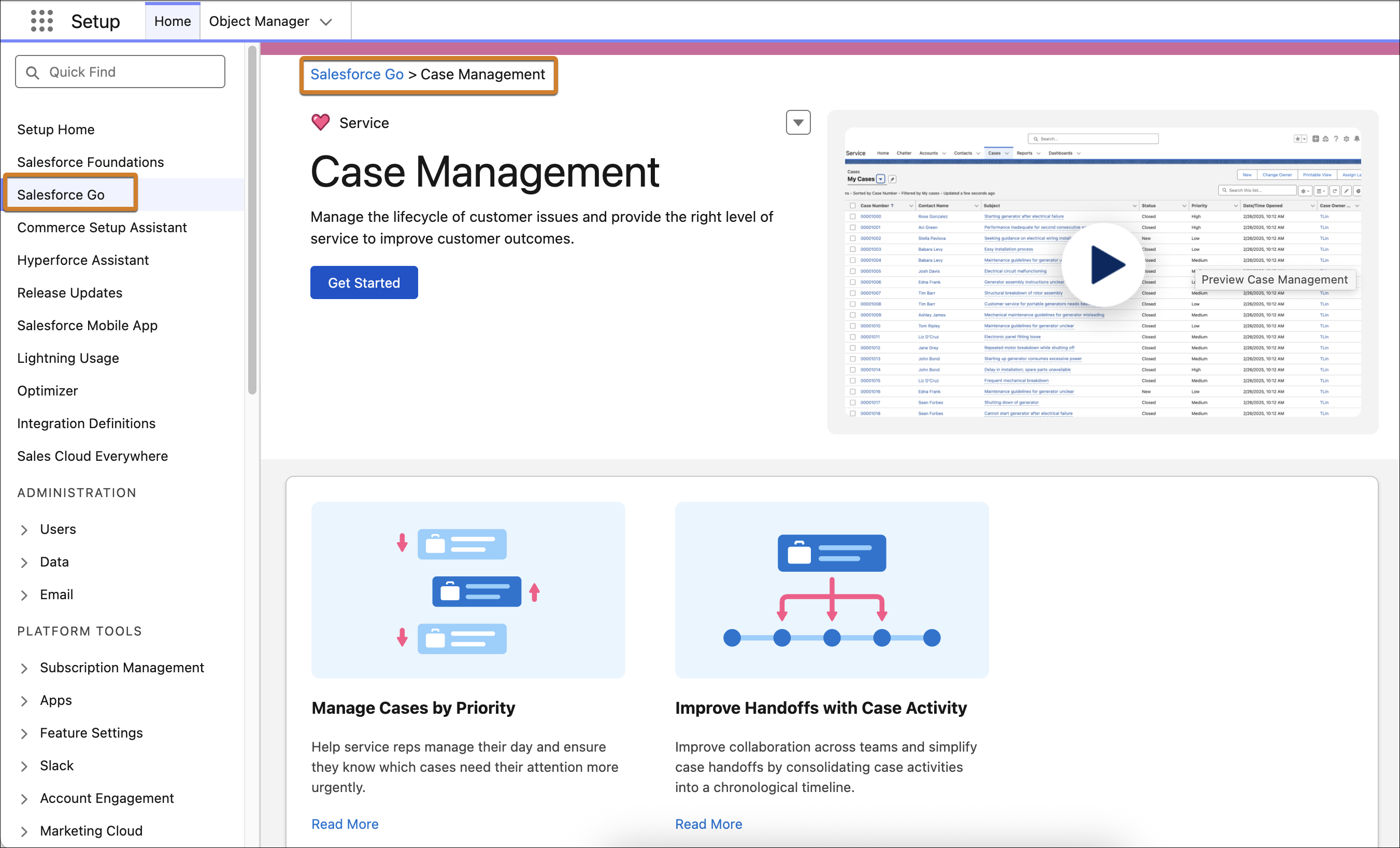This screenshot has width=1400, height=848.
Task: Click the Case Management page title
Action: point(484,172)
